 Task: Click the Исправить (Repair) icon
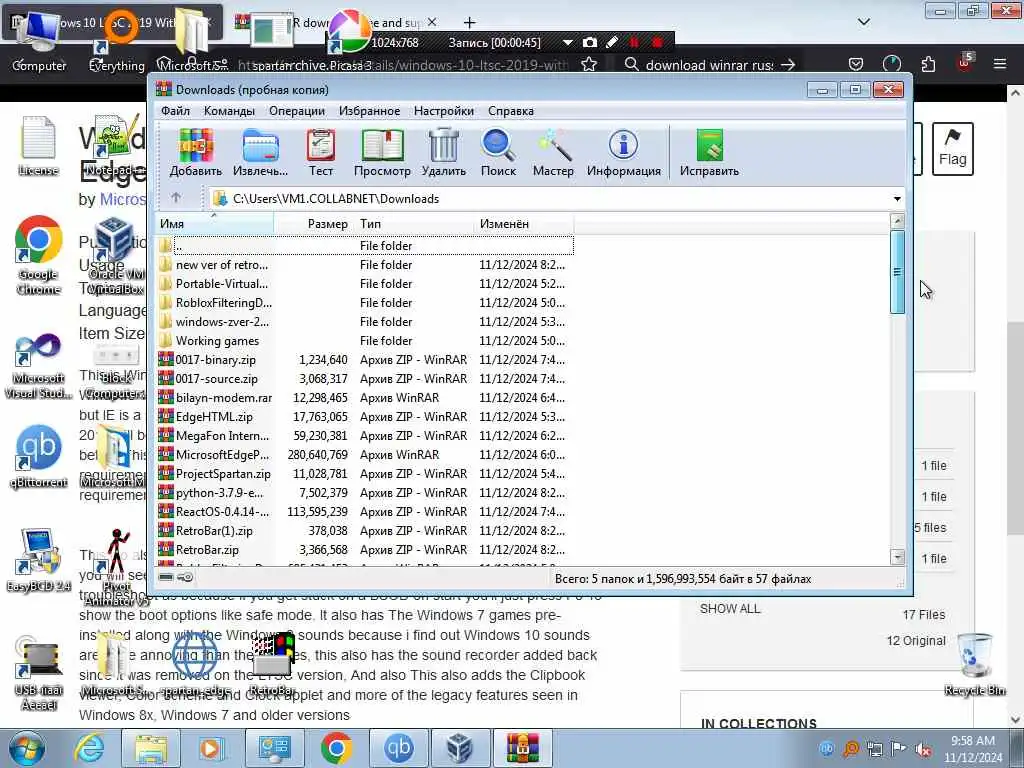(709, 152)
